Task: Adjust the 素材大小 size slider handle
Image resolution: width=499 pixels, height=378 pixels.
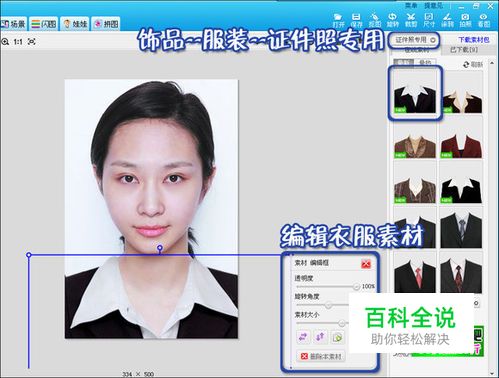Action: [x=342, y=323]
